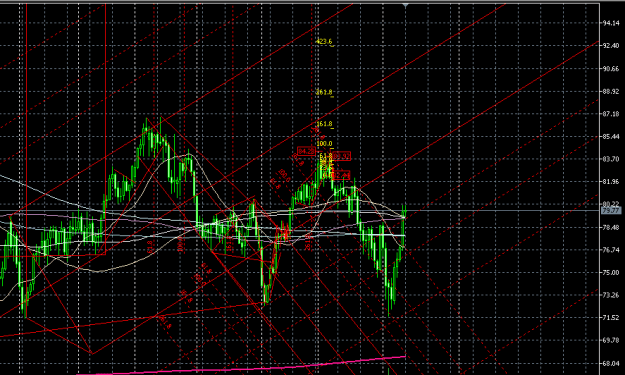Click the 76.74 price scale value

(611, 250)
